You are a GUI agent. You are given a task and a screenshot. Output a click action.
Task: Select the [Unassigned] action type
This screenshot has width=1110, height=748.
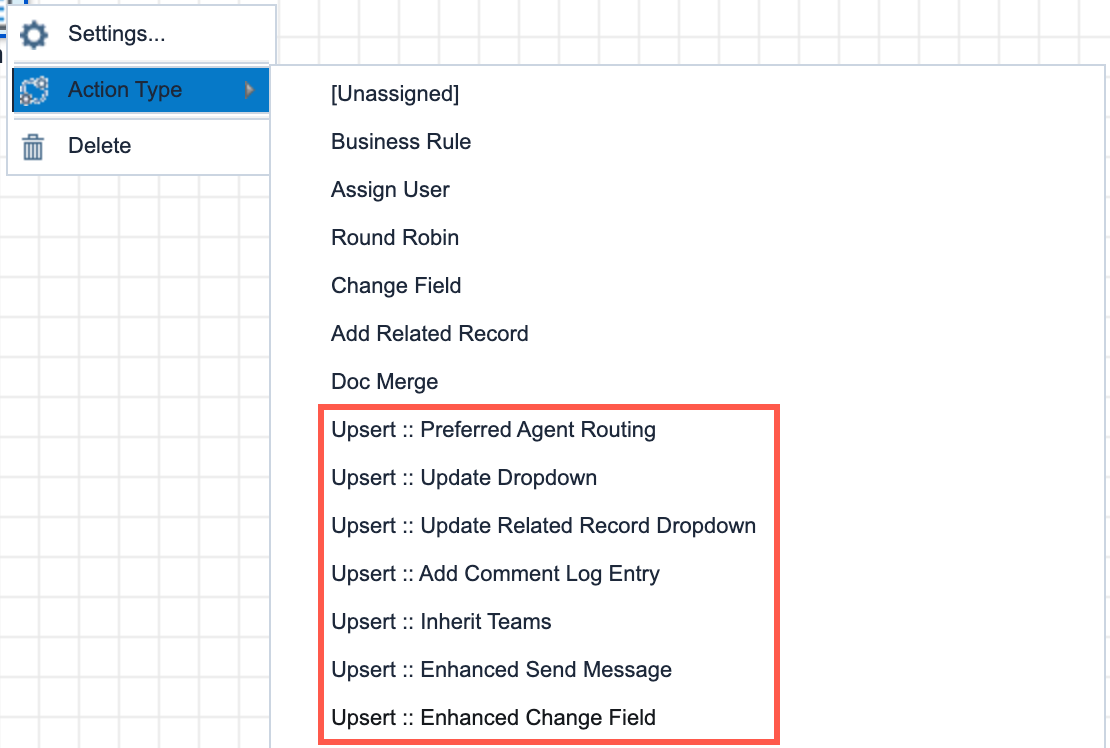395,93
